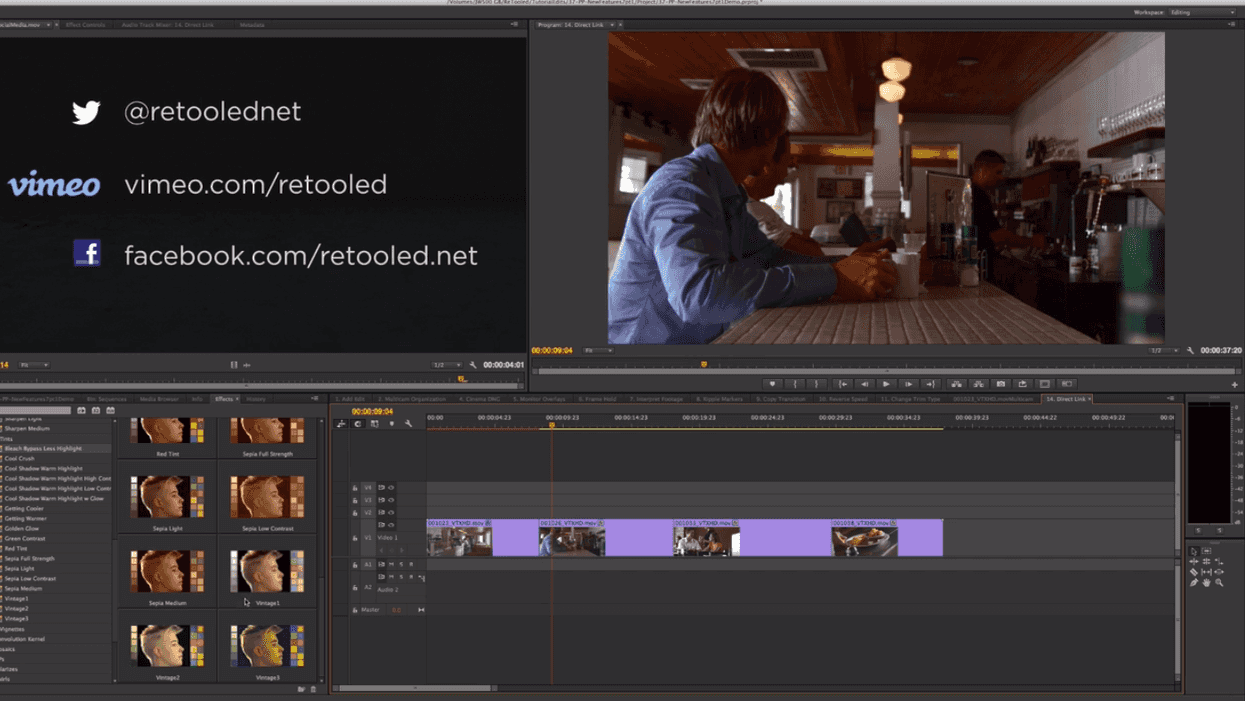Solo audio track A1
The height and width of the screenshot is (701, 1245).
pos(401,565)
